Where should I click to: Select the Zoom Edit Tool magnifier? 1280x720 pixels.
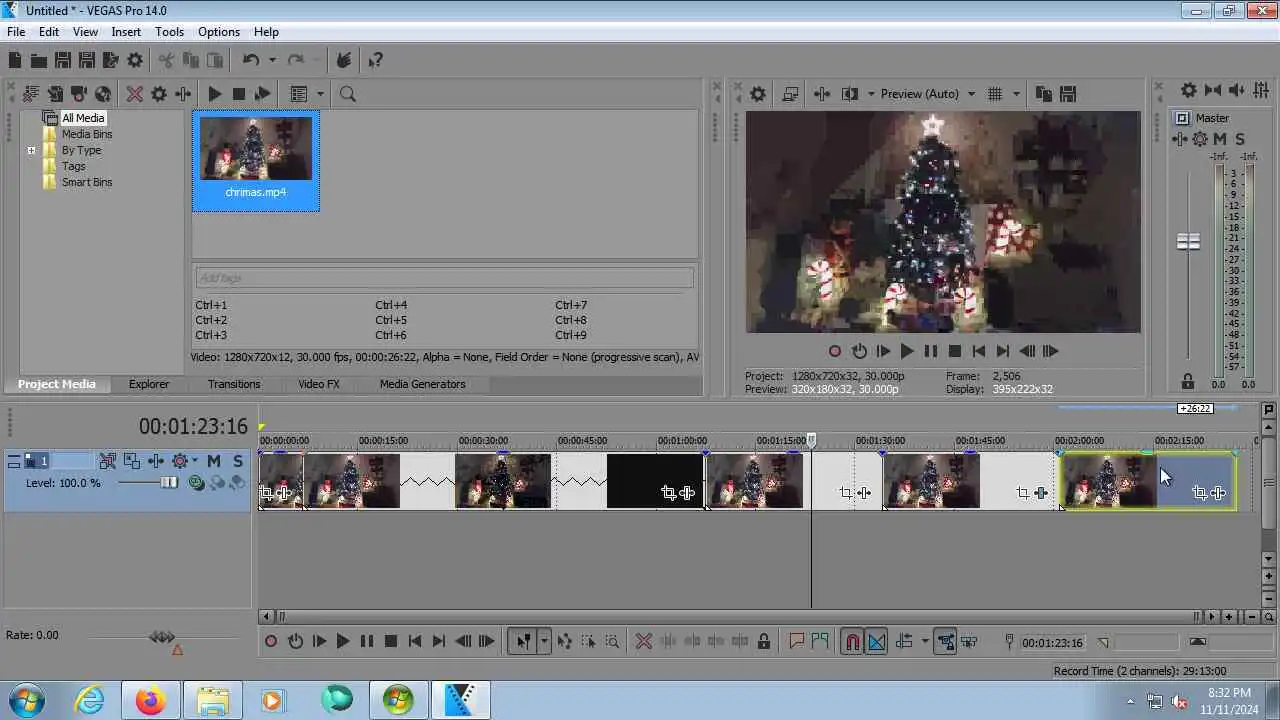coord(612,642)
